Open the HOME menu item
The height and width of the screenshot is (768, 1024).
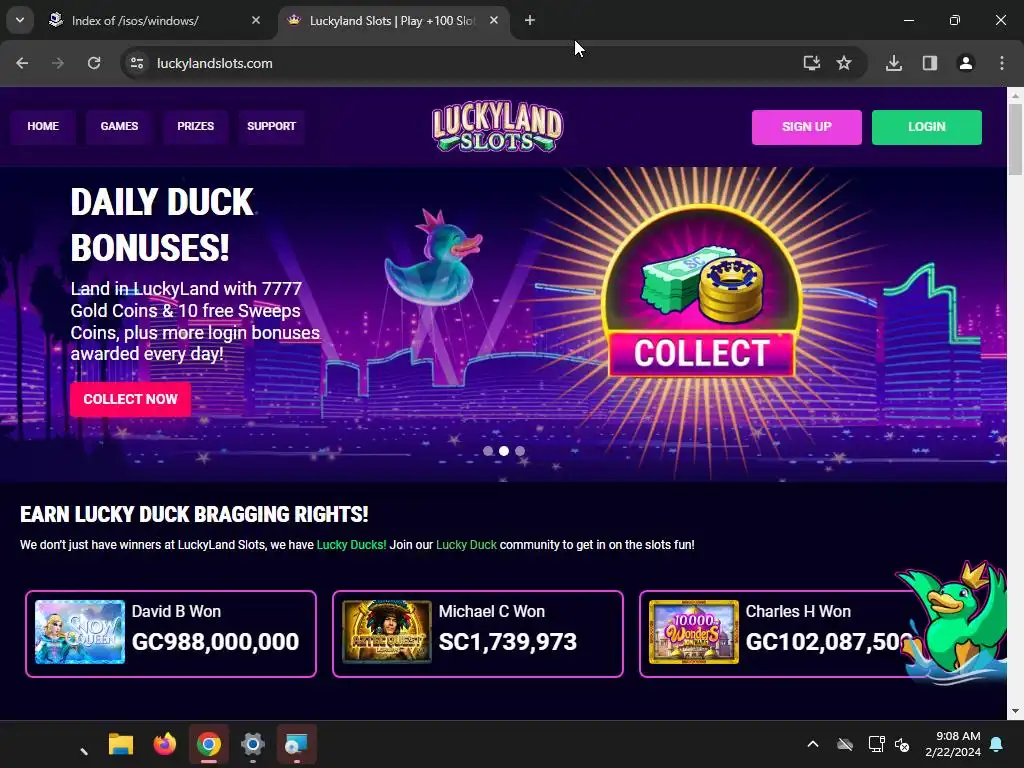point(43,126)
